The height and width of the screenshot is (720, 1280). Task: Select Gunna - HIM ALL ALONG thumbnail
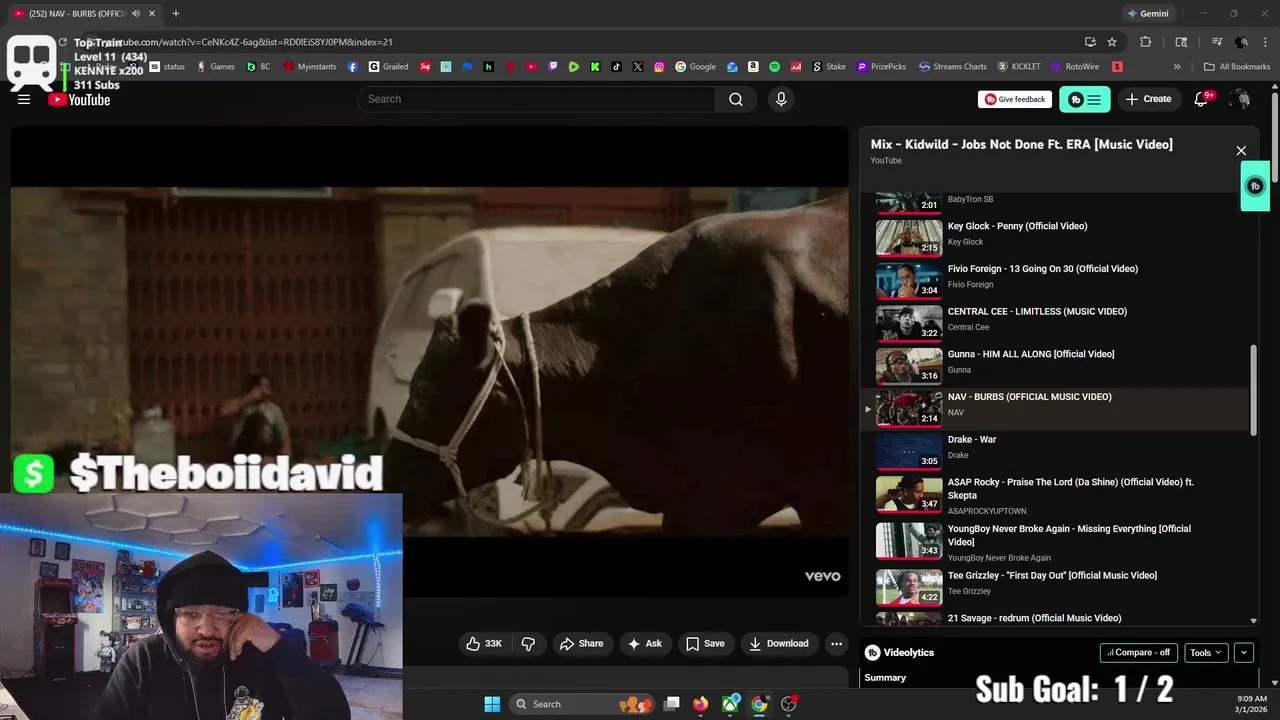pyautogui.click(x=909, y=366)
